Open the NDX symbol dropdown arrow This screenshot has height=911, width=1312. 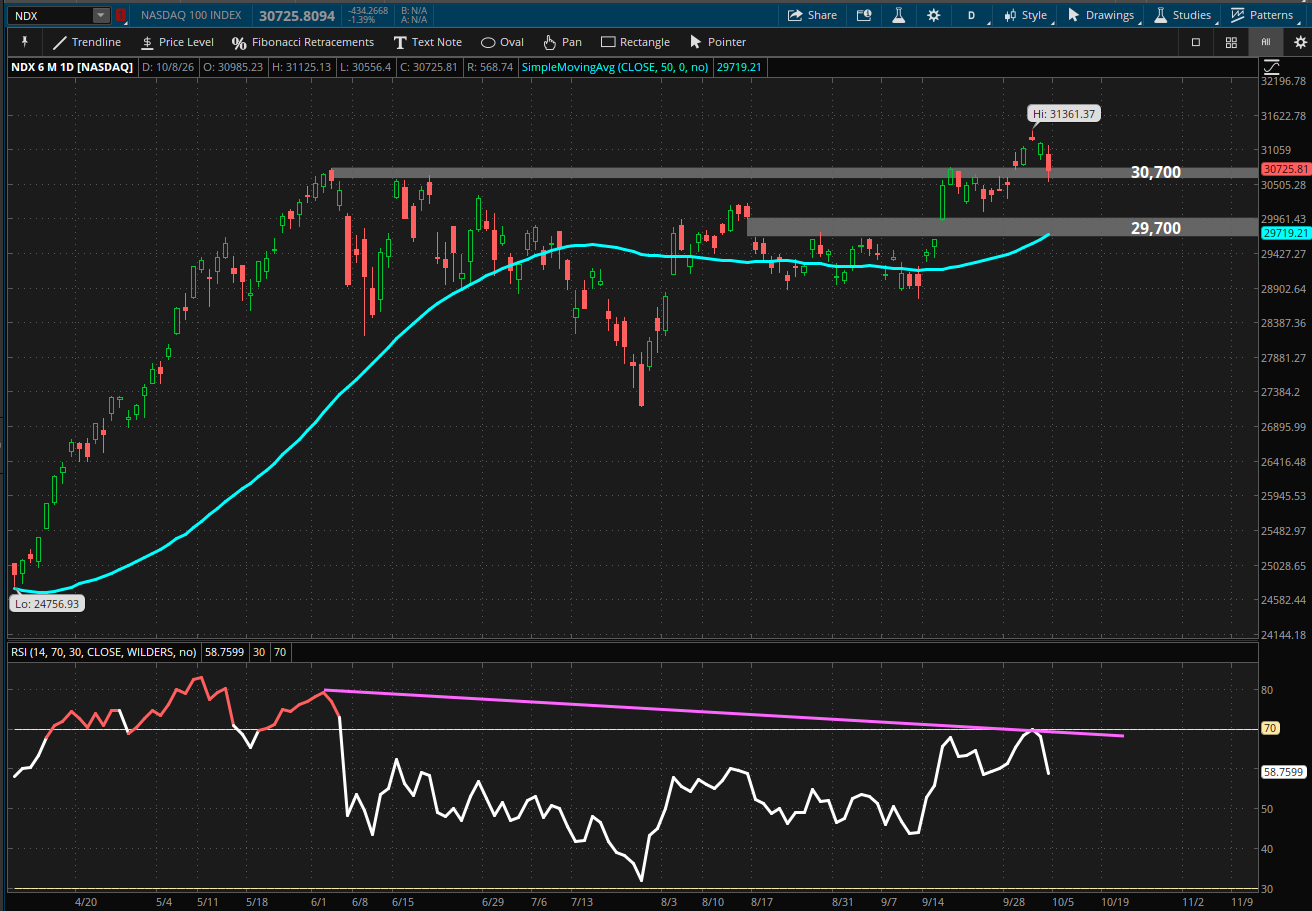[x=101, y=15]
